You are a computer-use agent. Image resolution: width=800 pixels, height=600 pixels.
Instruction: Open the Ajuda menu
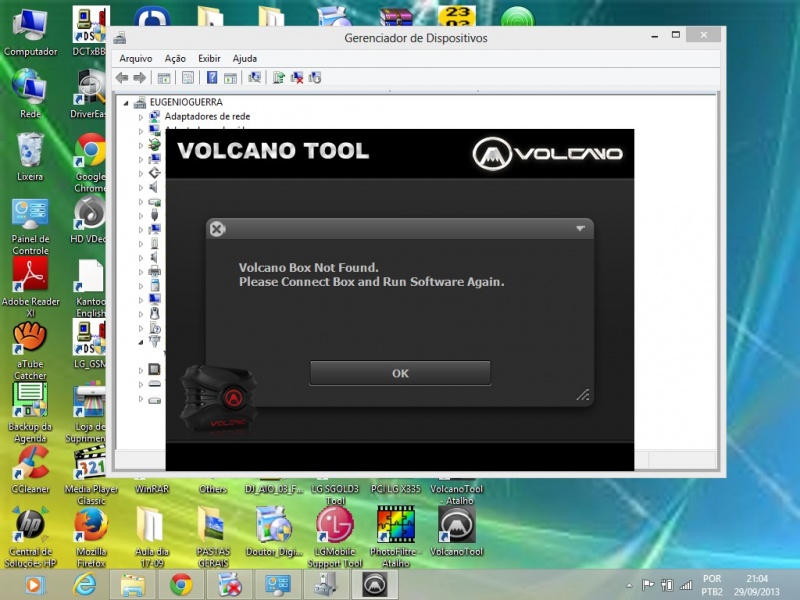245,58
